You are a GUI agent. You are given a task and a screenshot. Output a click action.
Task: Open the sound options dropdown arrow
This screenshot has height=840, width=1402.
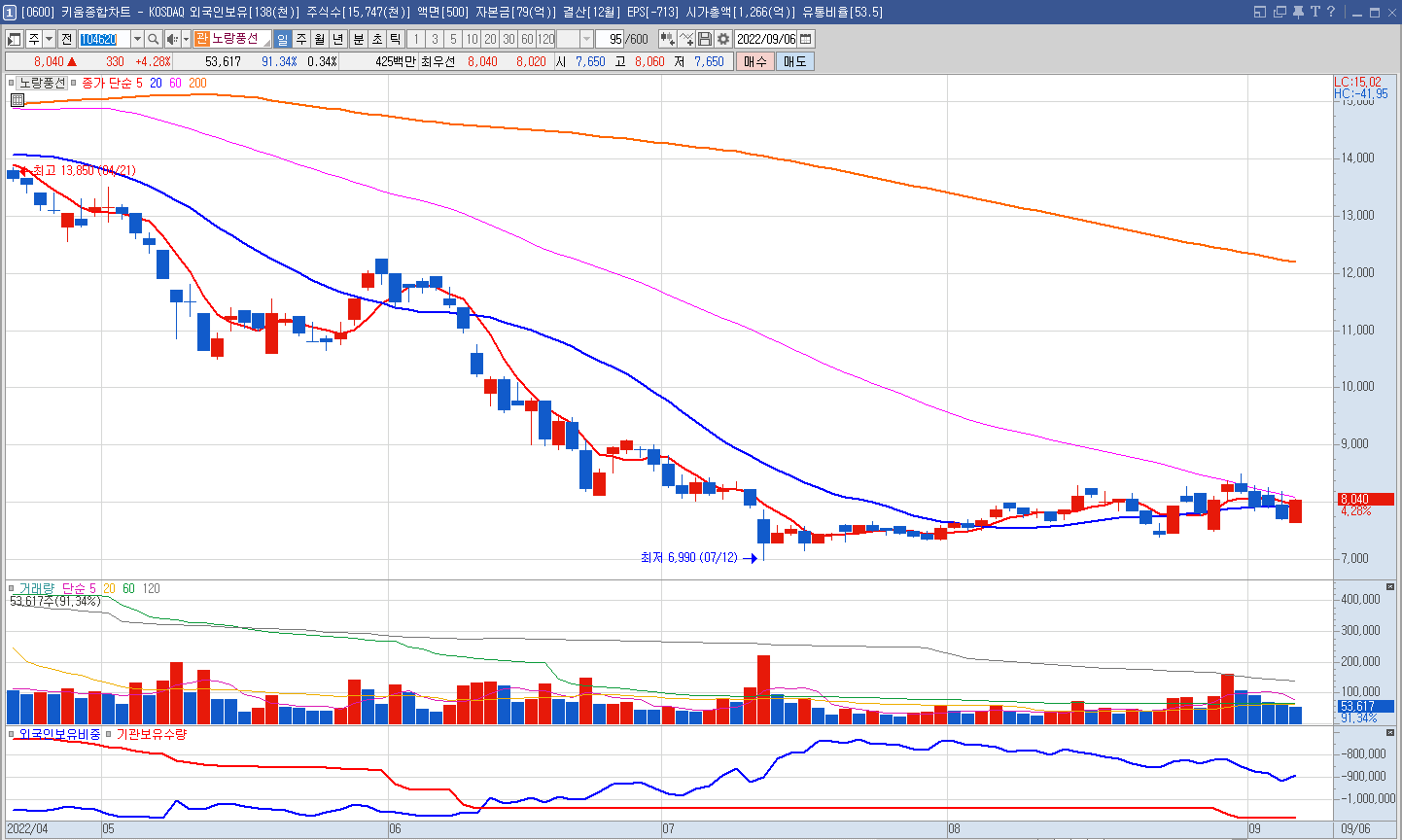(x=186, y=39)
